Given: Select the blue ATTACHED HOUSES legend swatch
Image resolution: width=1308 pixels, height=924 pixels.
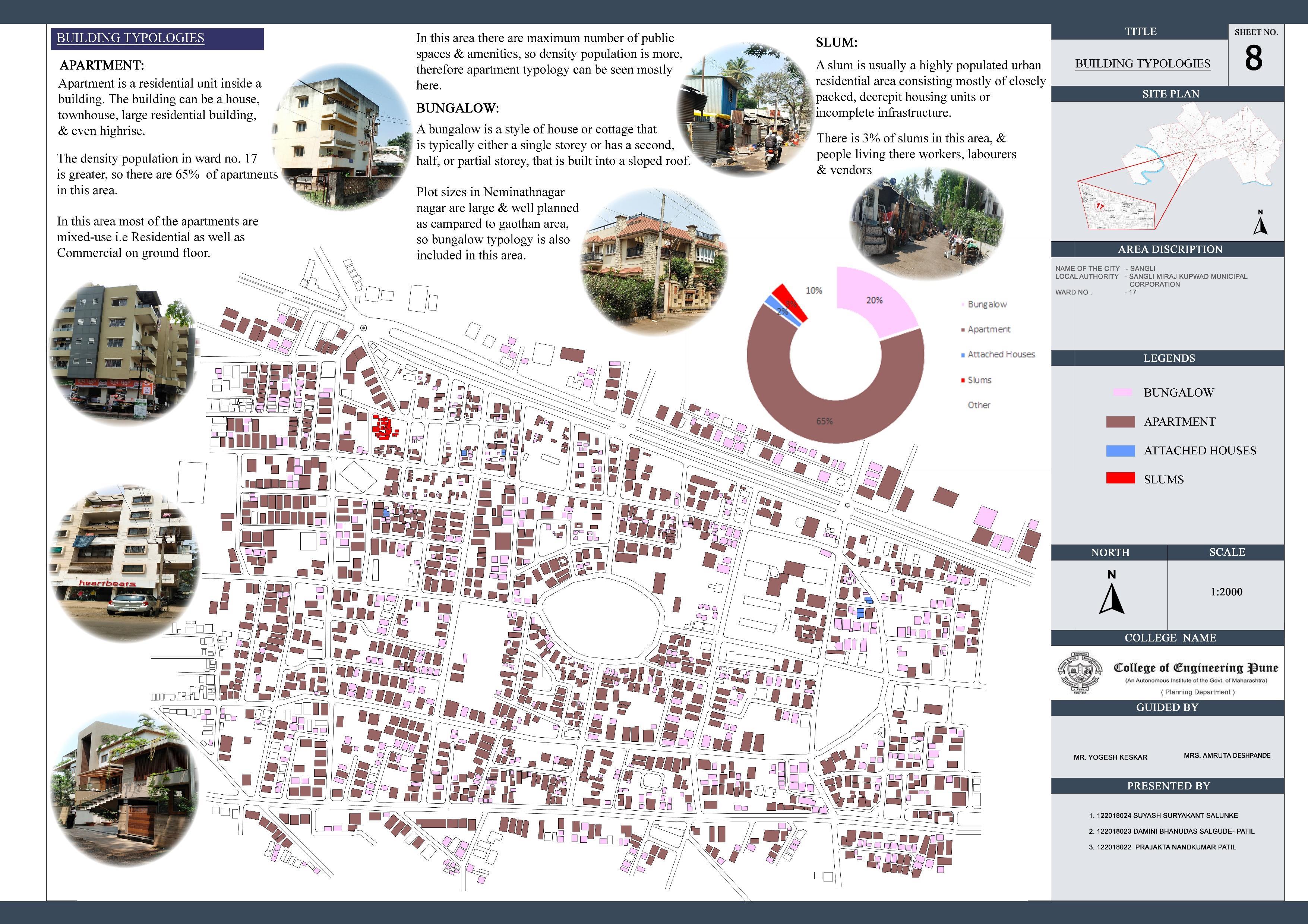Looking at the screenshot, I should (x=1120, y=451).
